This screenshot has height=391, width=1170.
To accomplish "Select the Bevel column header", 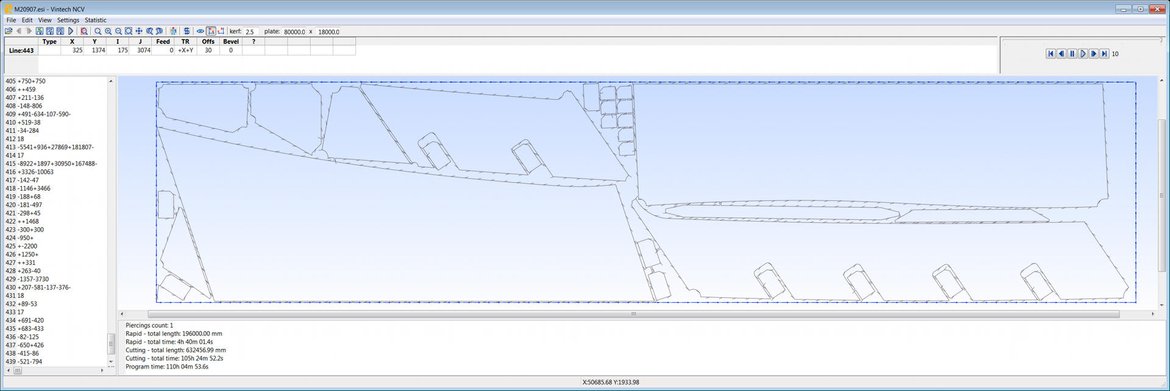I will [x=231, y=42].
